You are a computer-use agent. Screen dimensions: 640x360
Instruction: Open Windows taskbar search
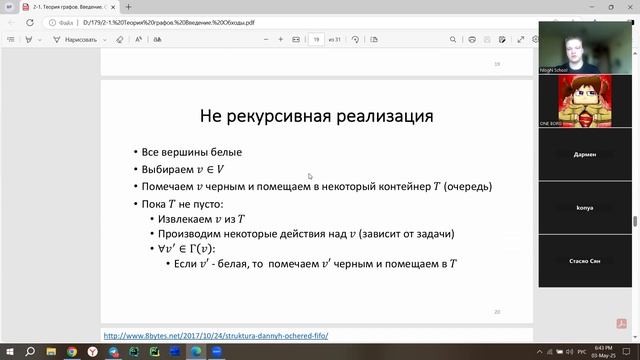tap(30, 351)
